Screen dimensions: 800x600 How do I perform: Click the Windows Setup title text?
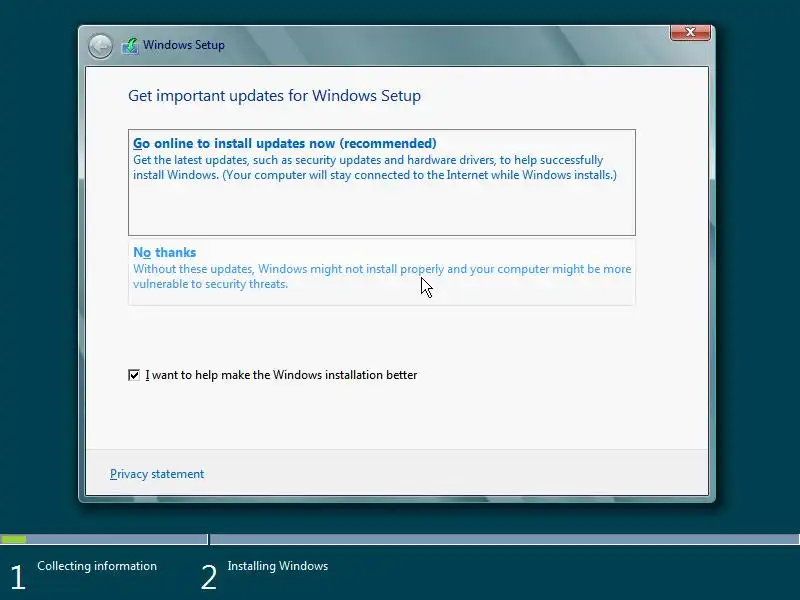(x=184, y=45)
